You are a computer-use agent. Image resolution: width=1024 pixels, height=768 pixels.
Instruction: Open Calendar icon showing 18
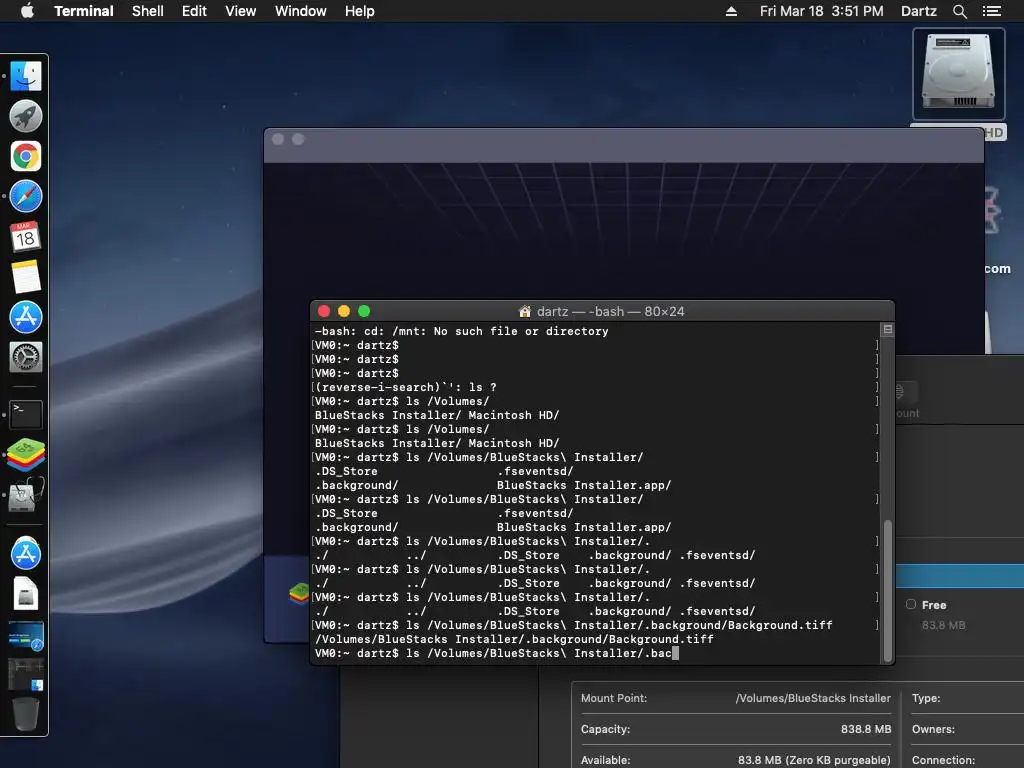(x=26, y=236)
